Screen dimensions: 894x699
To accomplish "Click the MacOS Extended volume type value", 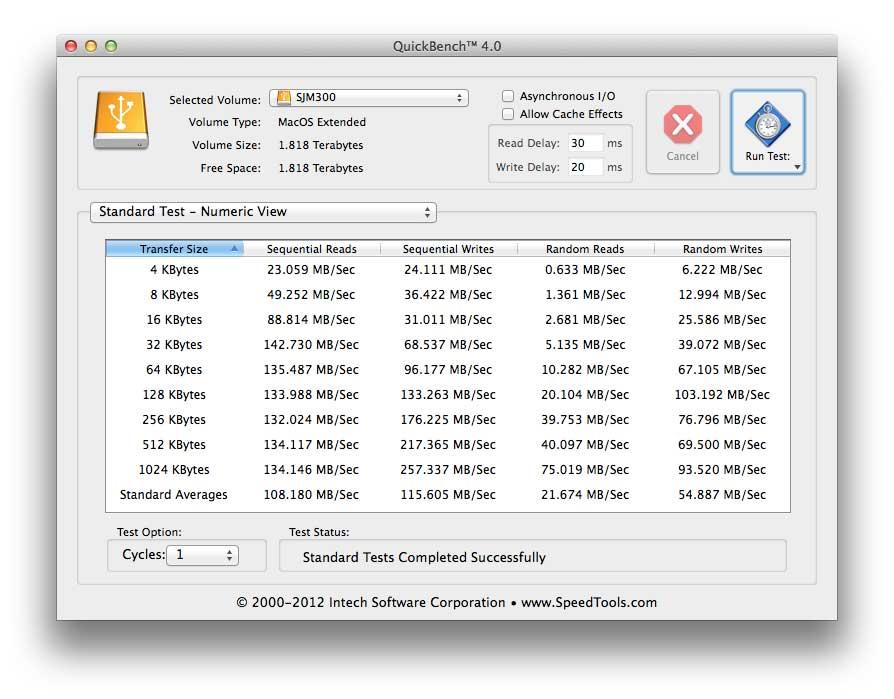I will click(x=322, y=122).
